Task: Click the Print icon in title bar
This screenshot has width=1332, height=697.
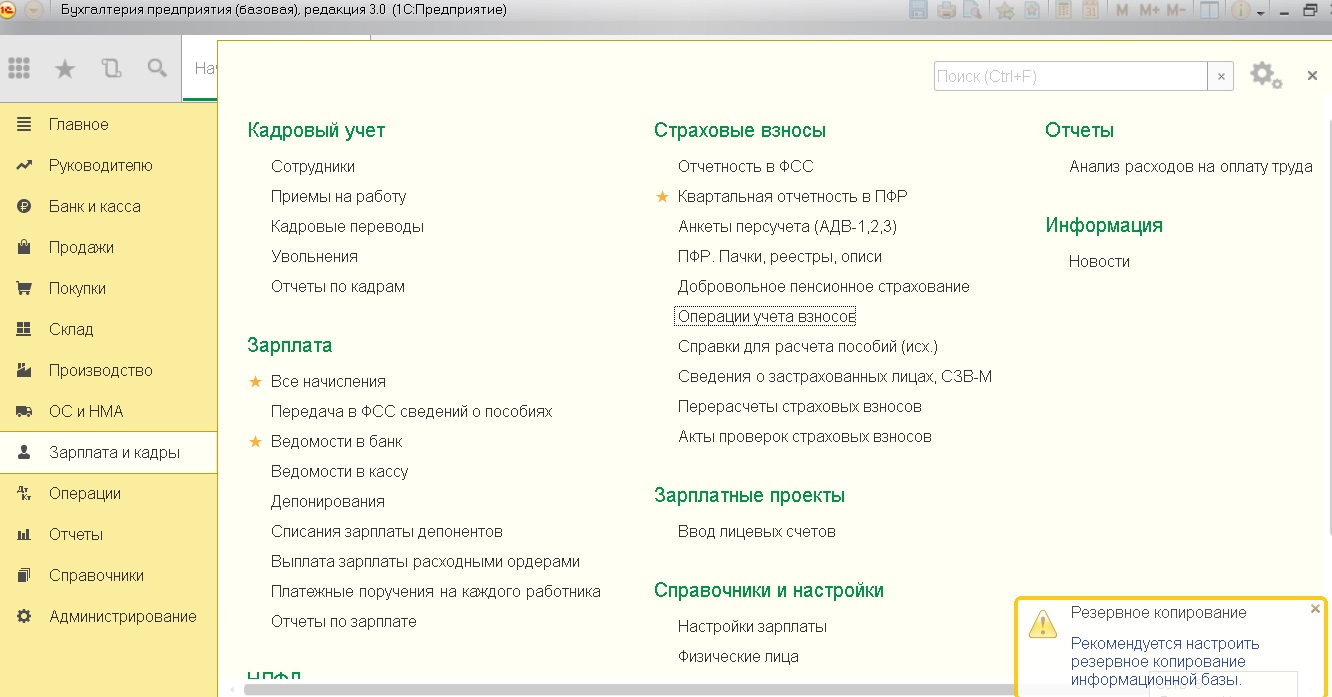Action: (x=946, y=10)
